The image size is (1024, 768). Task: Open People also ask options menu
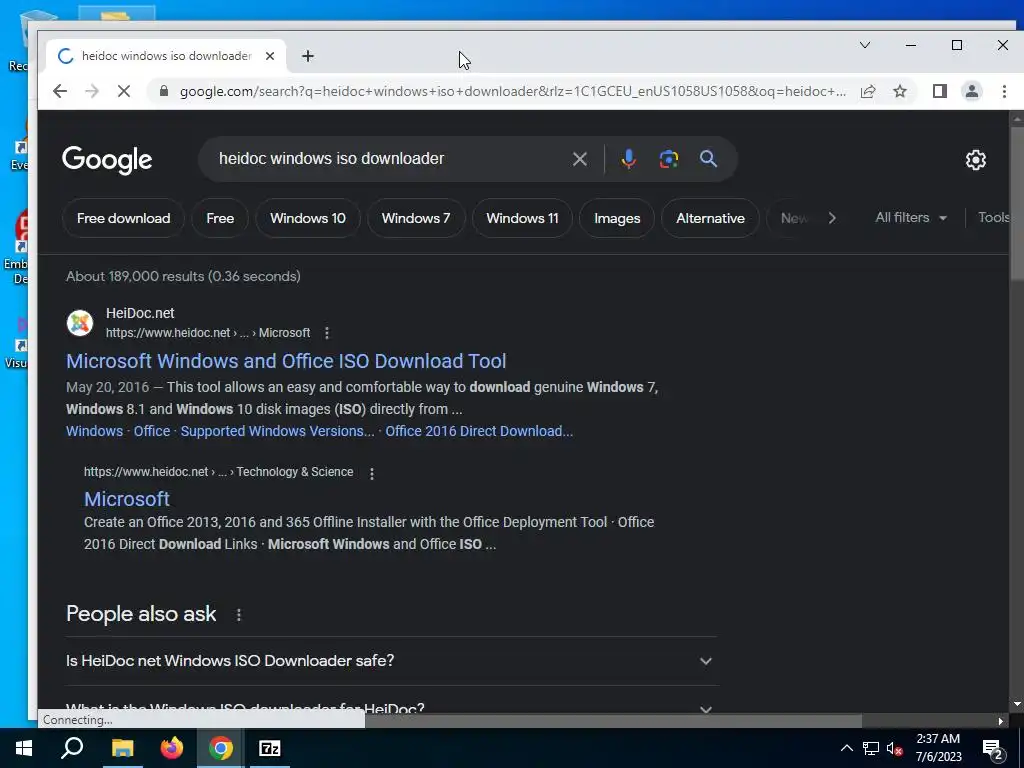[x=238, y=615]
